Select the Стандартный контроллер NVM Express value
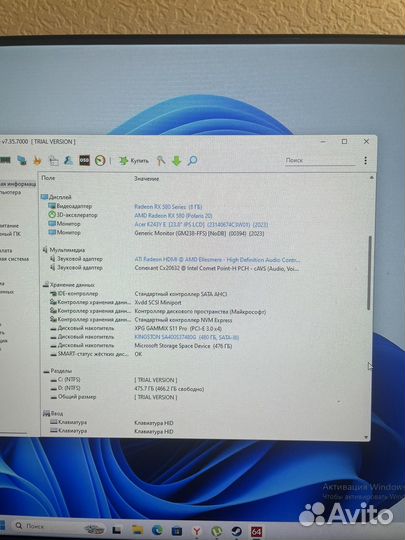Image resolution: width=405 pixels, height=540 pixels. pos(183,320)
